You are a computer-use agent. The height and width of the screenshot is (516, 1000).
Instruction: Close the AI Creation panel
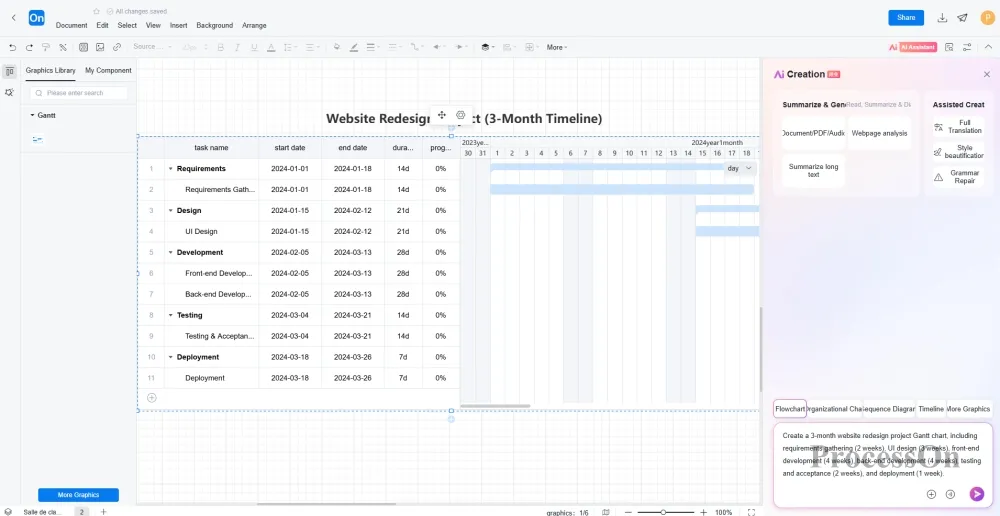click(x=986, y=74)
